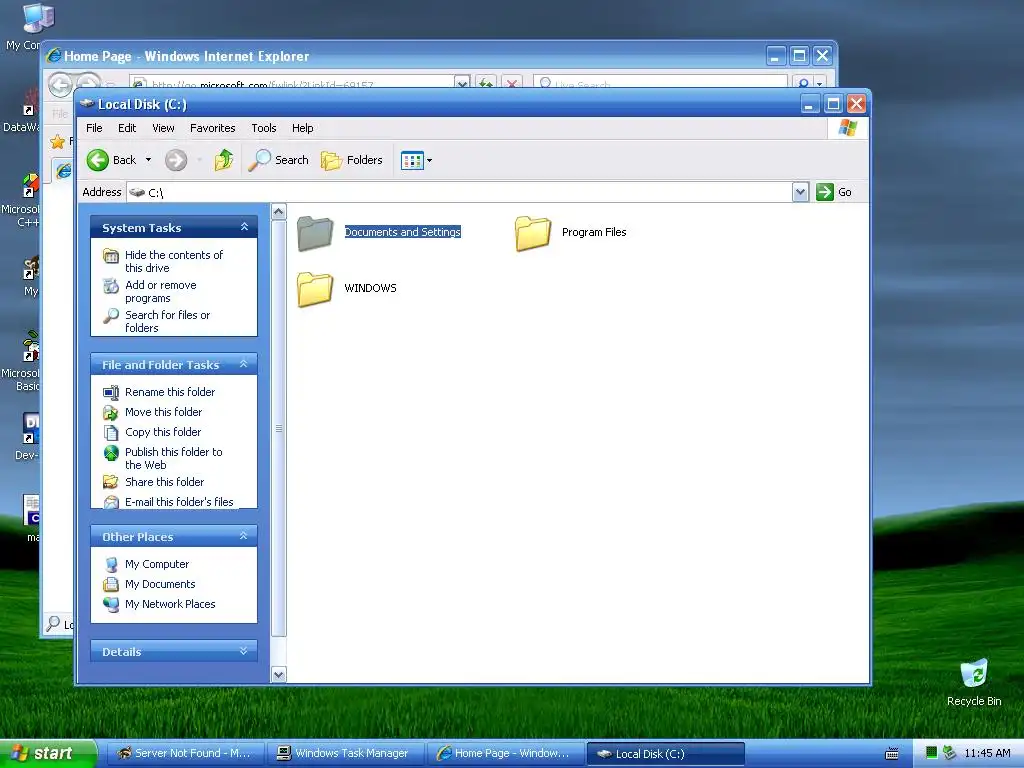Screen dimensions: 1024x768
Task: Click the Documents and Settings label
Action: (x=402, y=232)
